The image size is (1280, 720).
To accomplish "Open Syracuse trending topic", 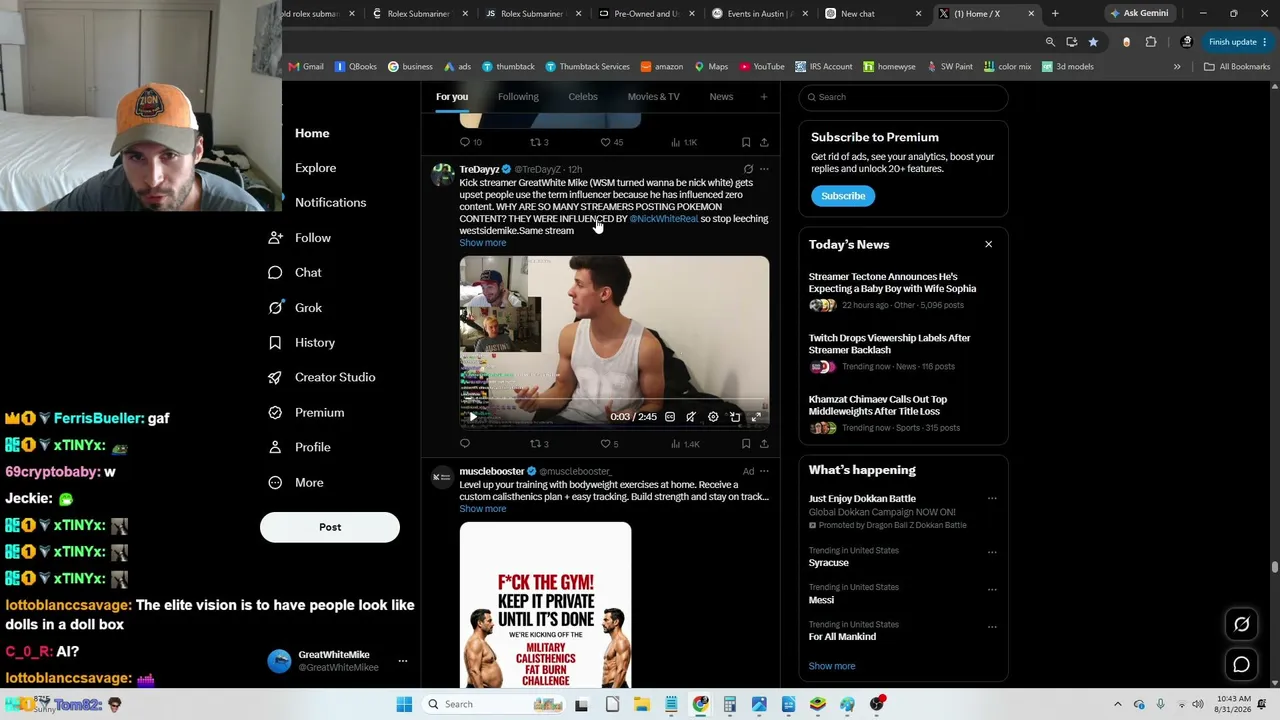I will (x=829, y=563).
